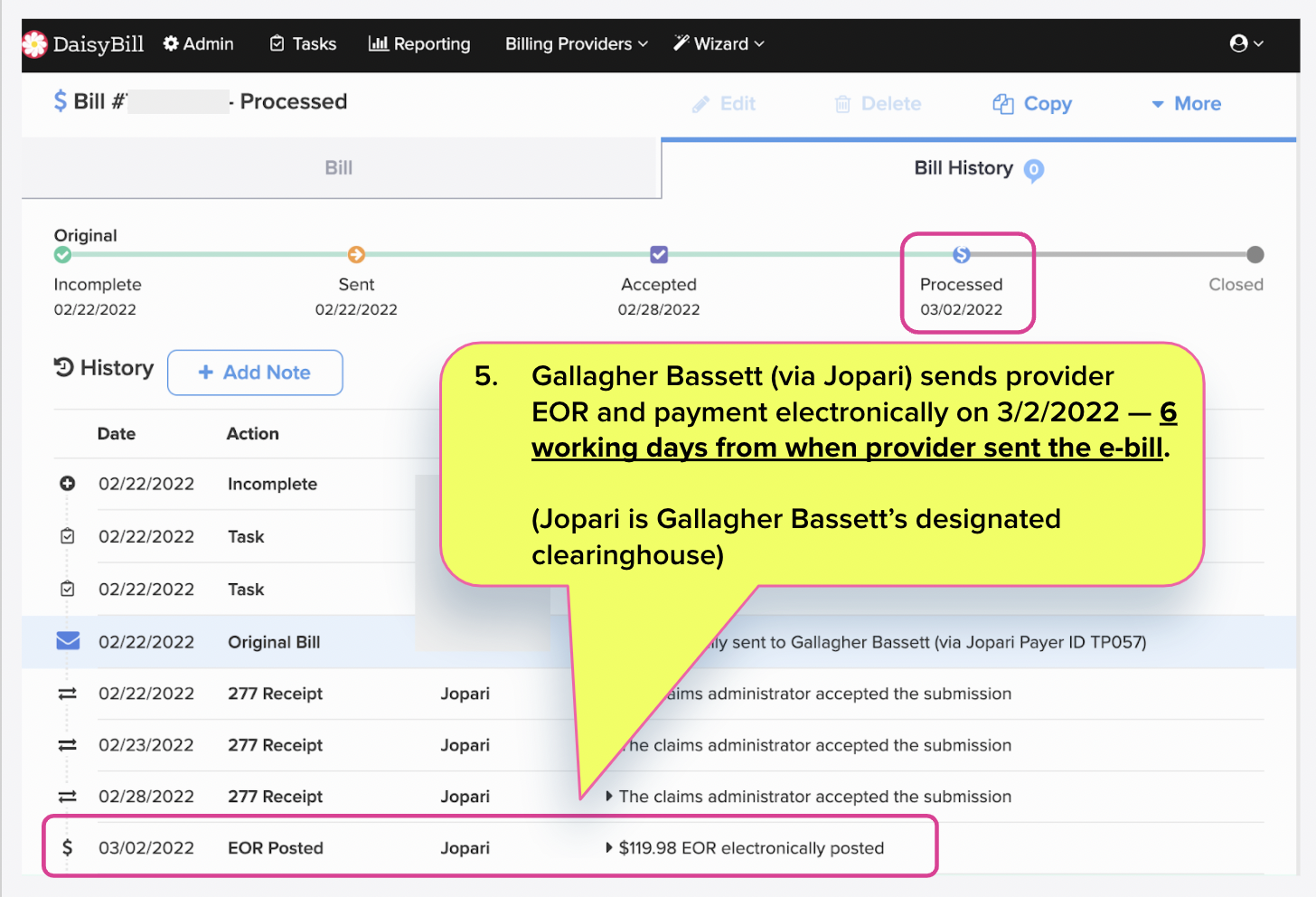
Task: Click the plus icon beside Incomplete history row
Action: coord(67,484)
